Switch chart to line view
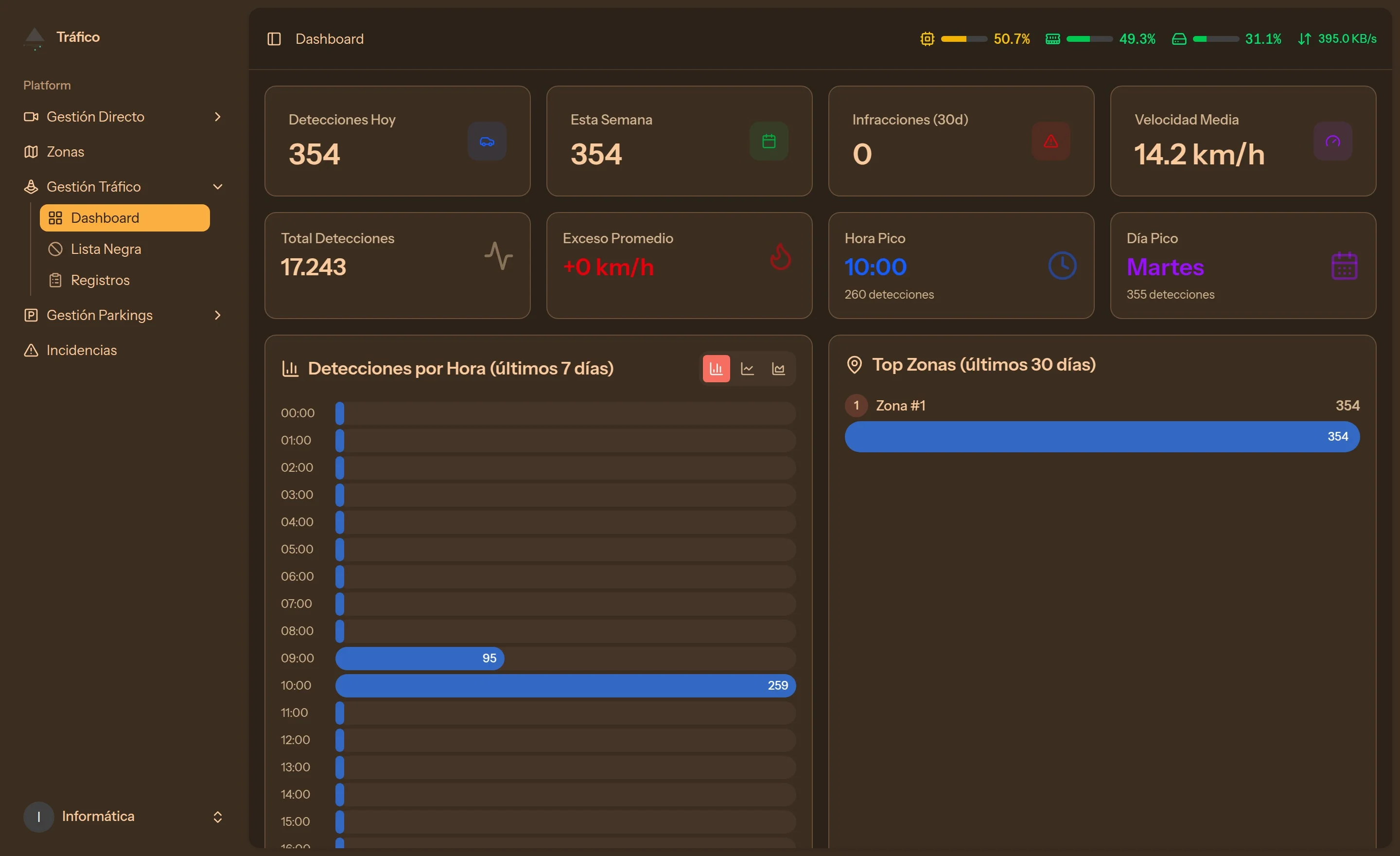 pyautogui.click(x=747, y=369)
